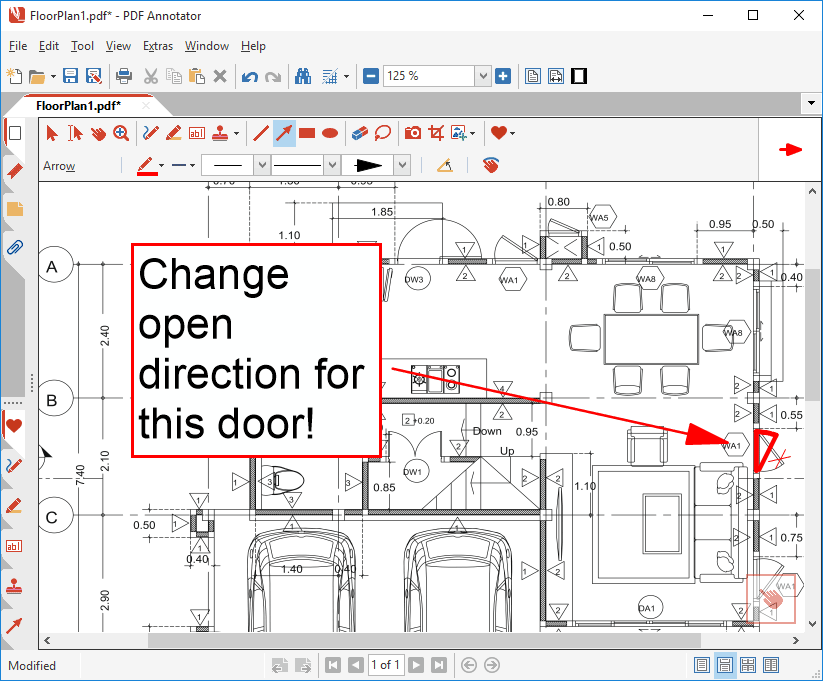
Task: Select the Eraser tool
Action: [x=360, y=133]
